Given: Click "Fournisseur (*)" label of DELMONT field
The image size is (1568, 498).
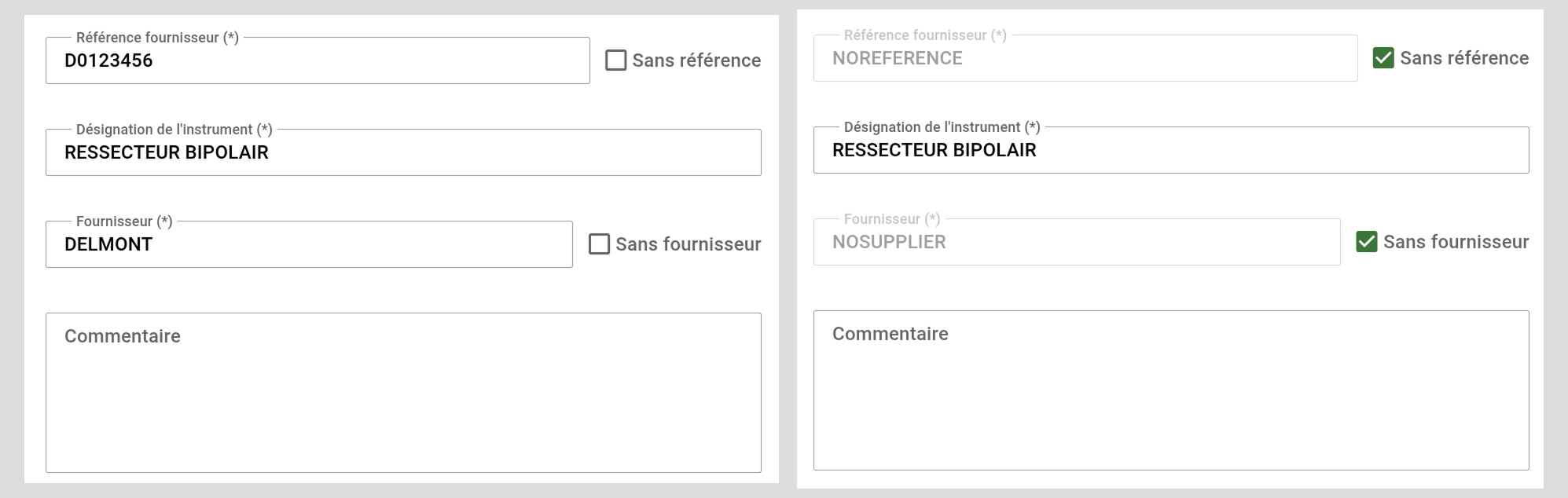Looking at the screenshot, I should pos(124,222).
